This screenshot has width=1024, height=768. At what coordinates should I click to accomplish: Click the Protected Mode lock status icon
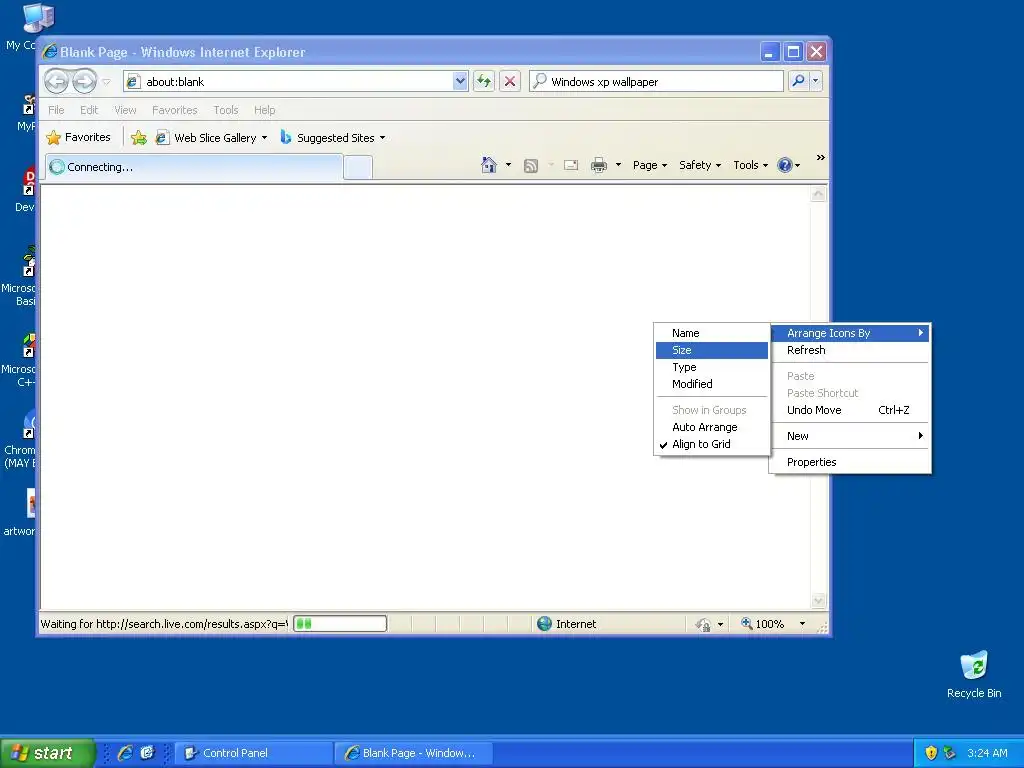pos(703,624)
